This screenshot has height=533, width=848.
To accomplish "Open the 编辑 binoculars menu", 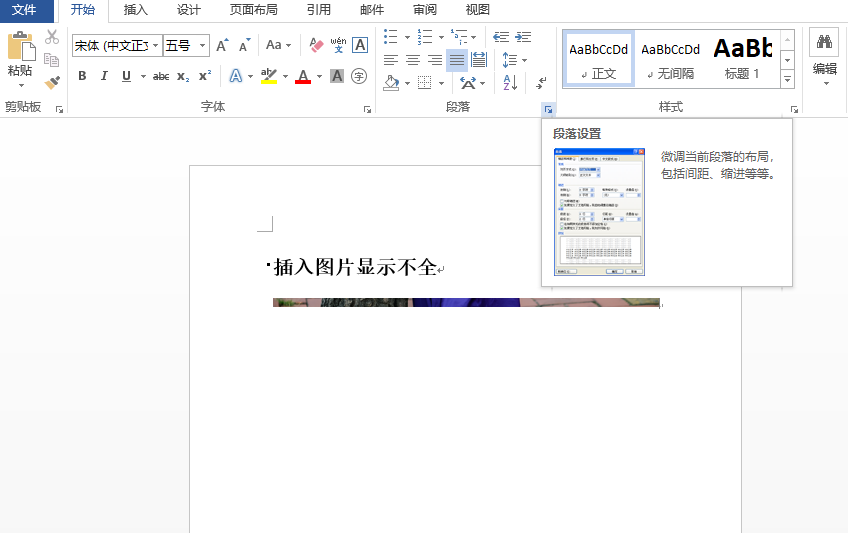I will [x=824, y=58].
